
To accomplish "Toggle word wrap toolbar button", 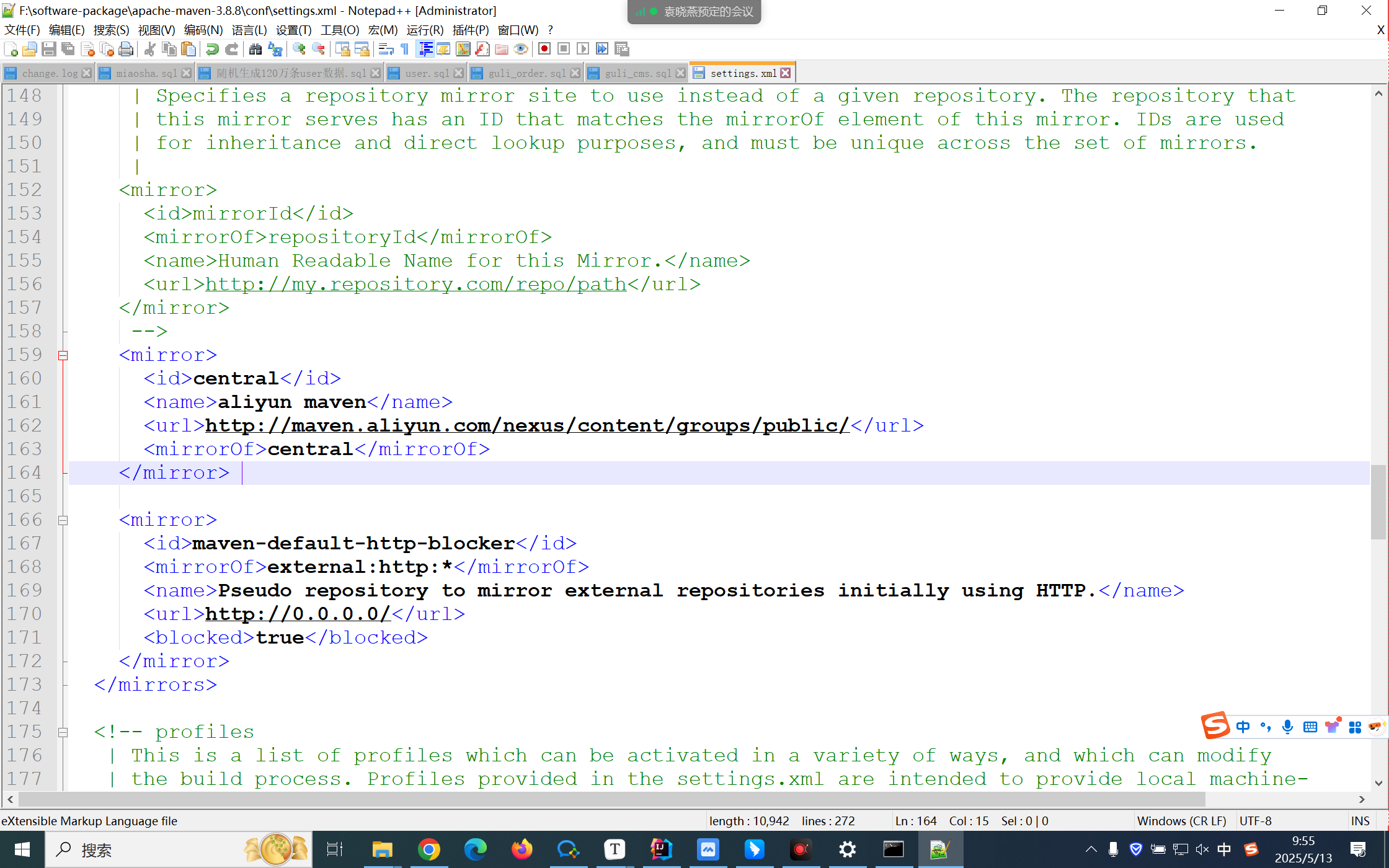I will point(386,49).
